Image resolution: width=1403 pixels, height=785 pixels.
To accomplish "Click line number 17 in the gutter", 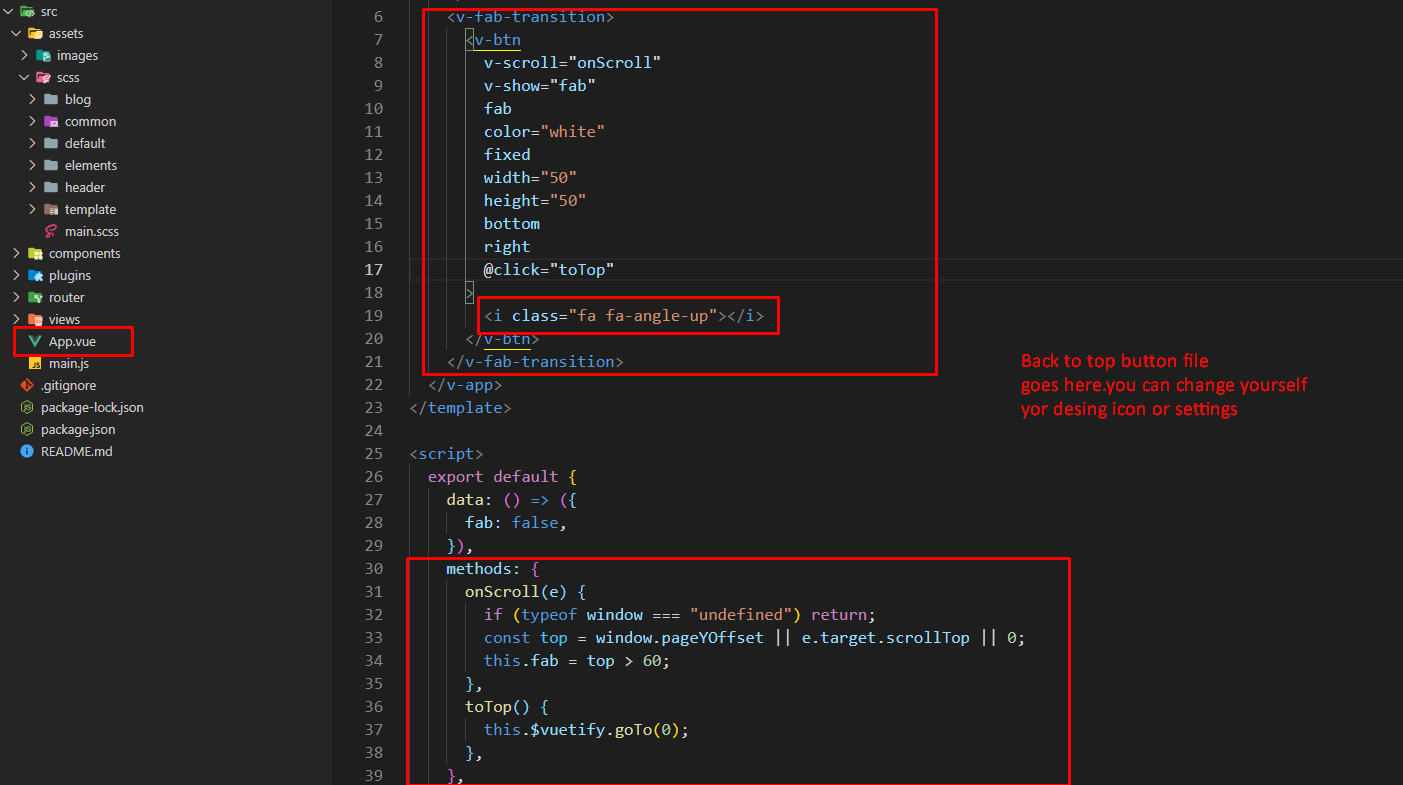I will click(373, 270).
